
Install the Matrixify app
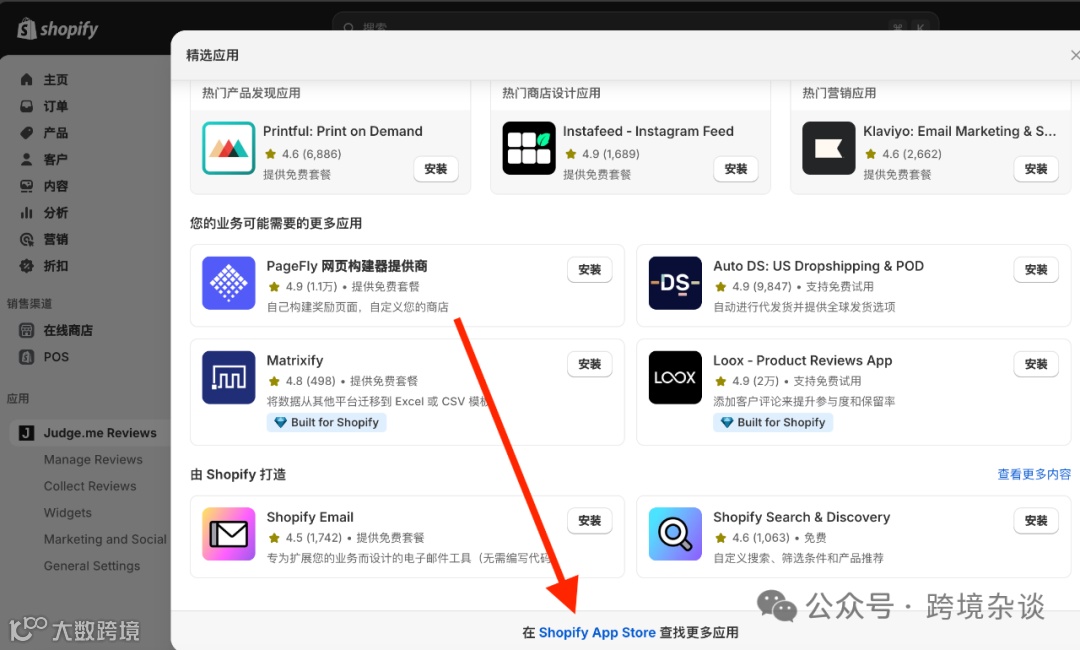point(590,364)
